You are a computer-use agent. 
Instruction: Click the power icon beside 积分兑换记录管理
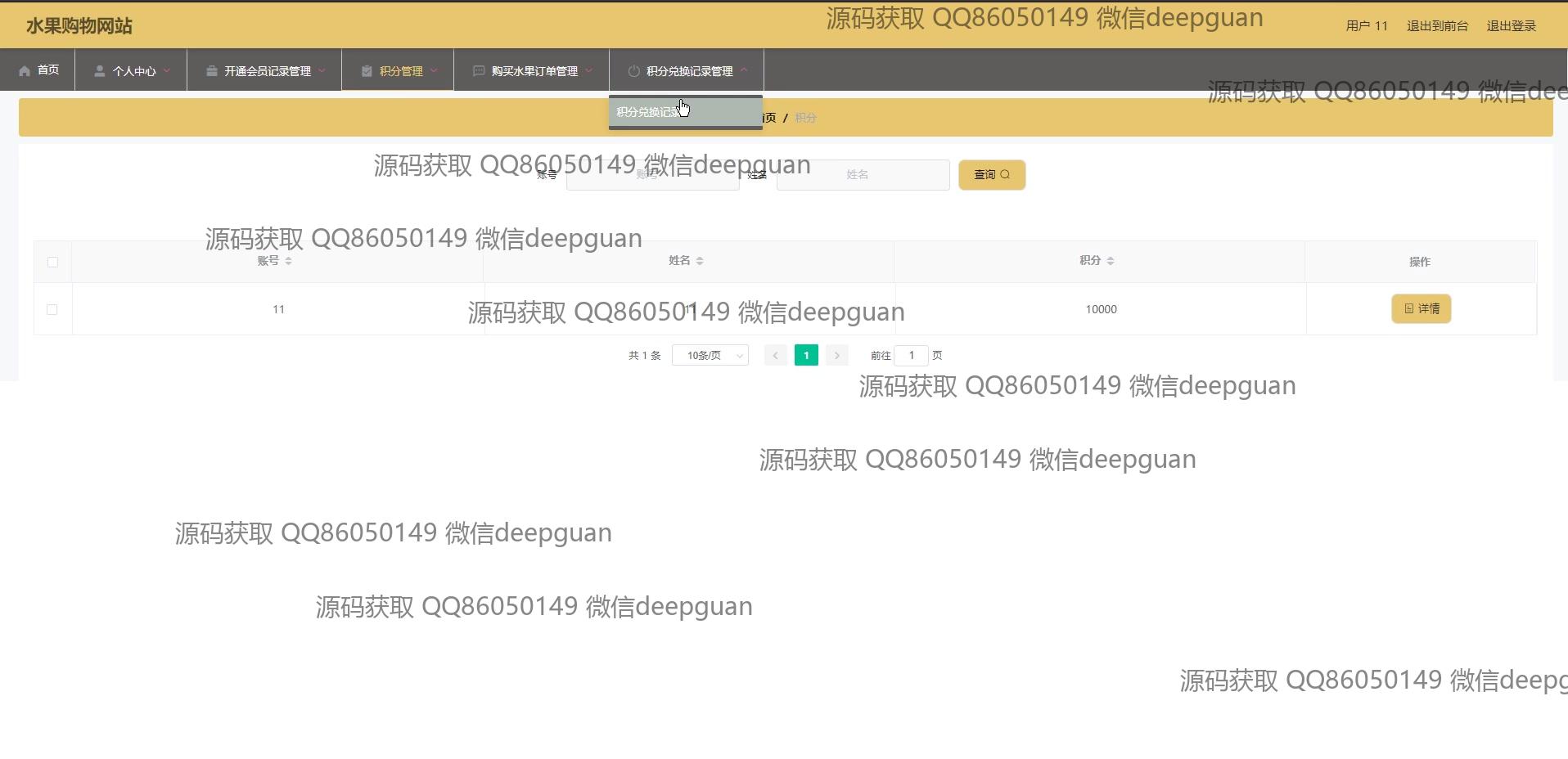(633, 71)
